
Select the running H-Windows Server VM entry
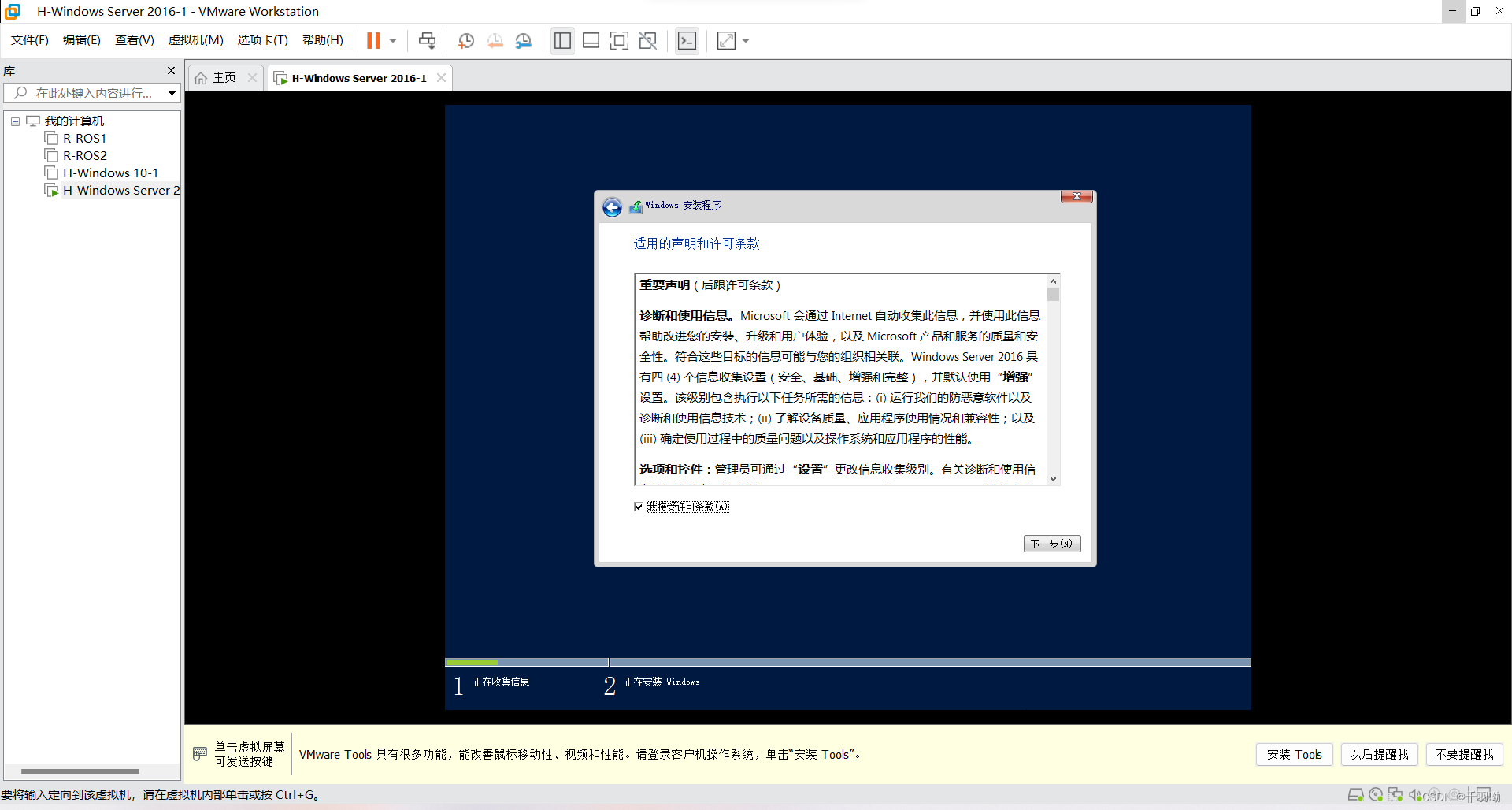(x=120, y=191)
